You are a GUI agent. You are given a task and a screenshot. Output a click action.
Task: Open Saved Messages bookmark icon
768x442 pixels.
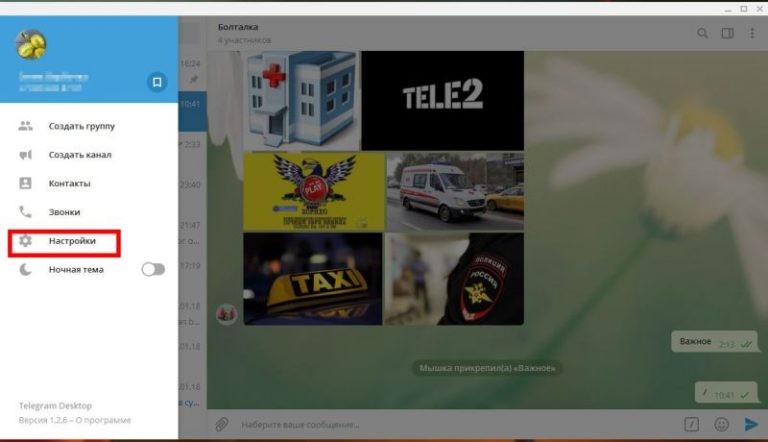pos(157,82)
